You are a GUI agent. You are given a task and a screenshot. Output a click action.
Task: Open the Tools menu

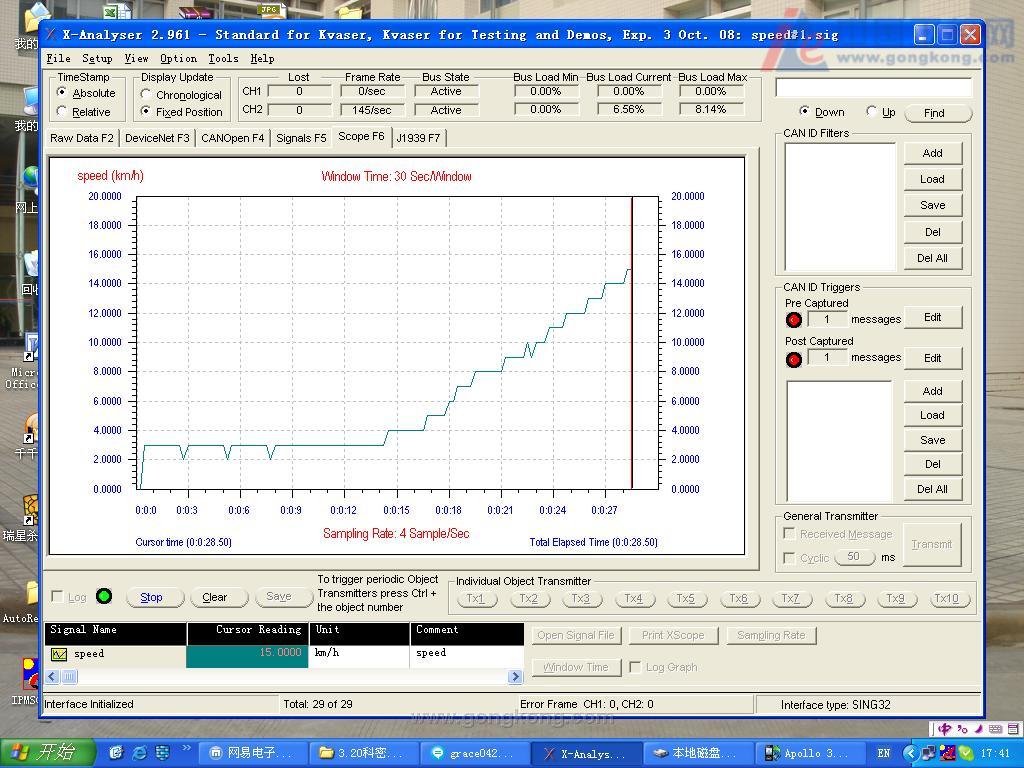pyautogui.click(x=223, y=59)
